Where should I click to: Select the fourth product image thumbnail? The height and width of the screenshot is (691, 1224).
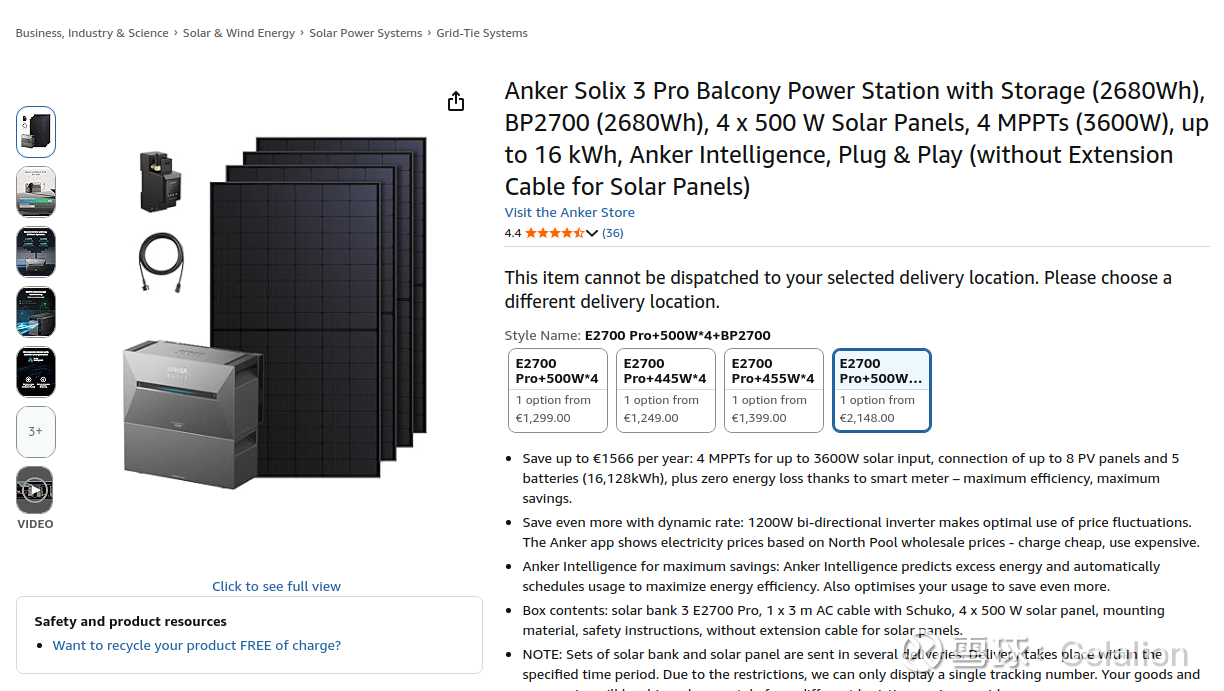tap(36, 312)
